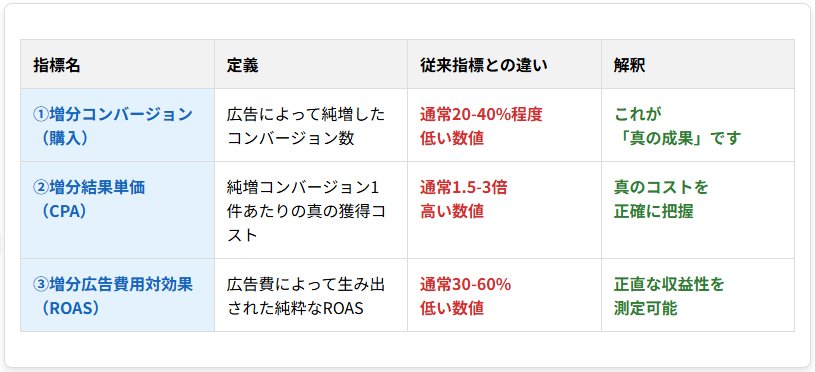Image resolution: width=815 pixels, height=372 pixels.
Task: Click the 定義 column header
Action: click(x=311, y=64)
